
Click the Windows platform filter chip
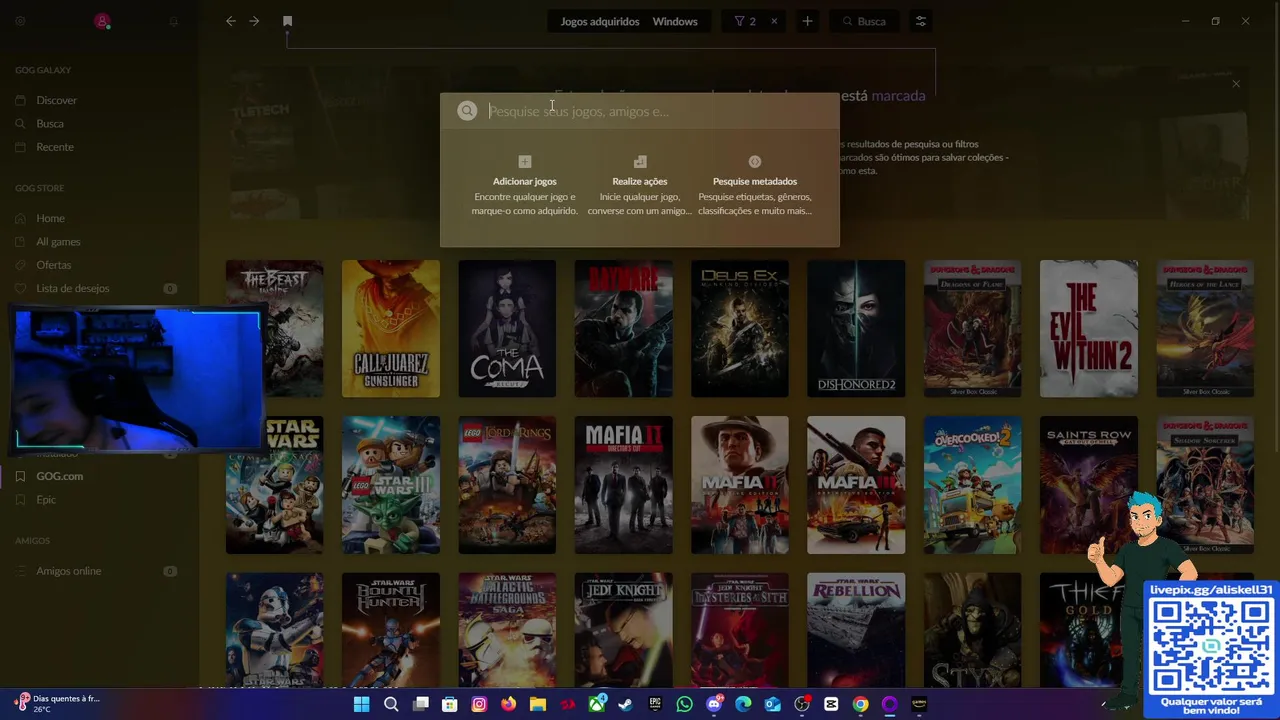(x=675, y=21)
